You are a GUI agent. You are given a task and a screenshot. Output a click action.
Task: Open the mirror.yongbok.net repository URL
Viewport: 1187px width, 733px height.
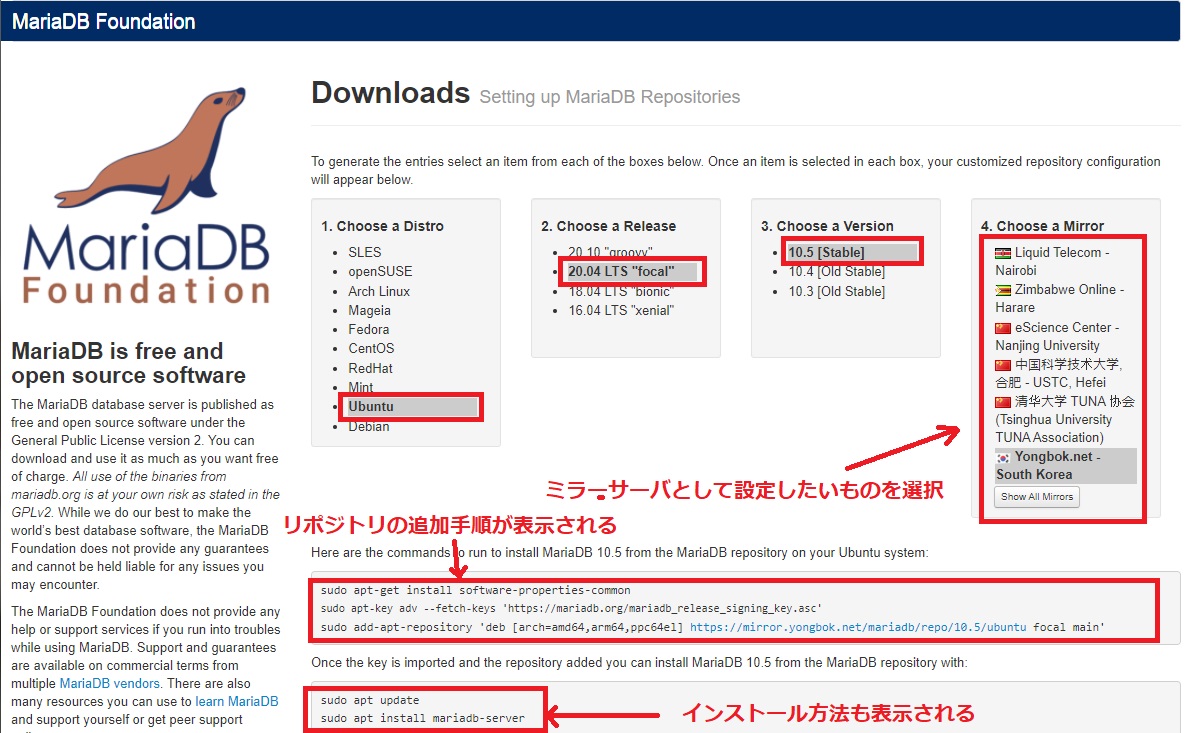click(858, 627)
